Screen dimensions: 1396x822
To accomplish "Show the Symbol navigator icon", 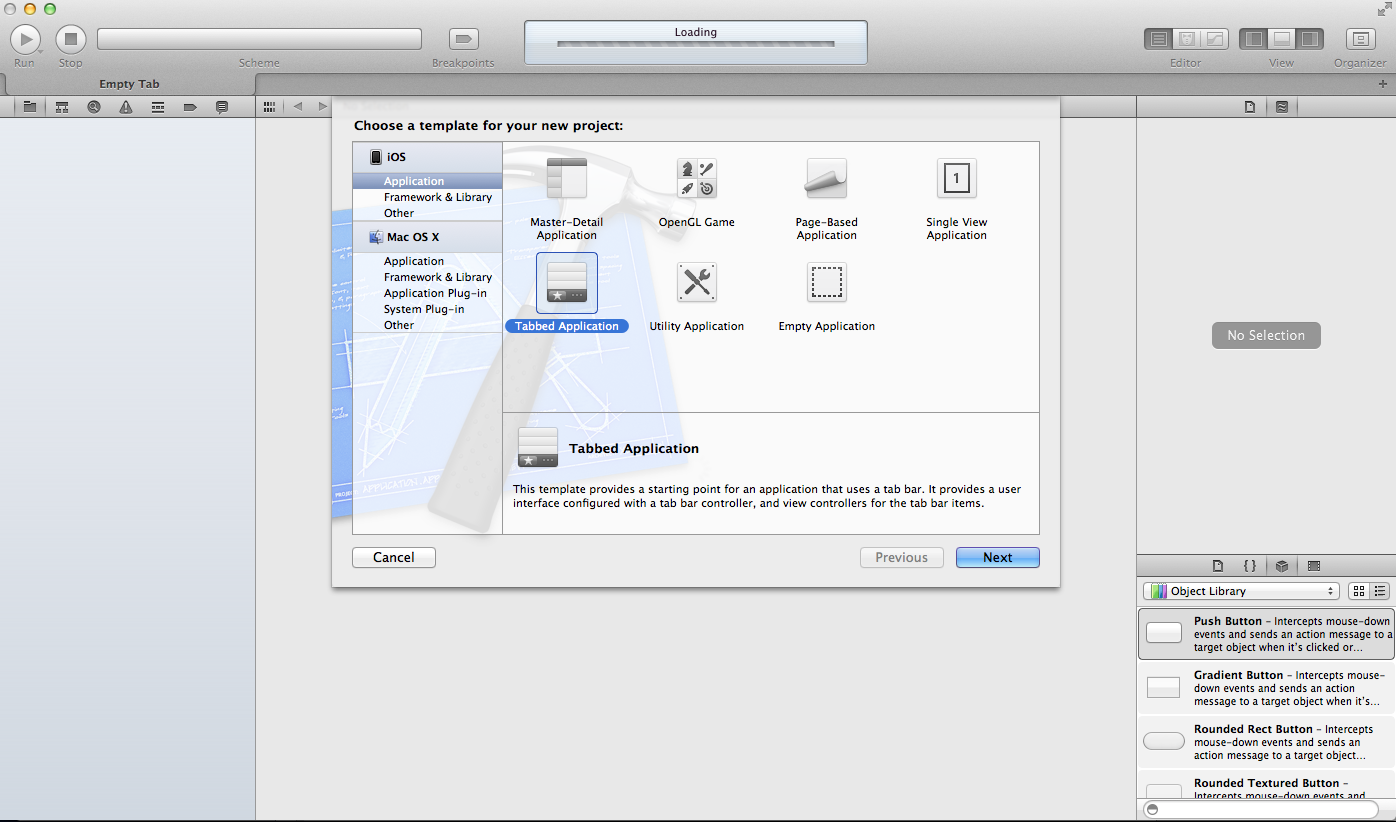I will coord(62,106).
